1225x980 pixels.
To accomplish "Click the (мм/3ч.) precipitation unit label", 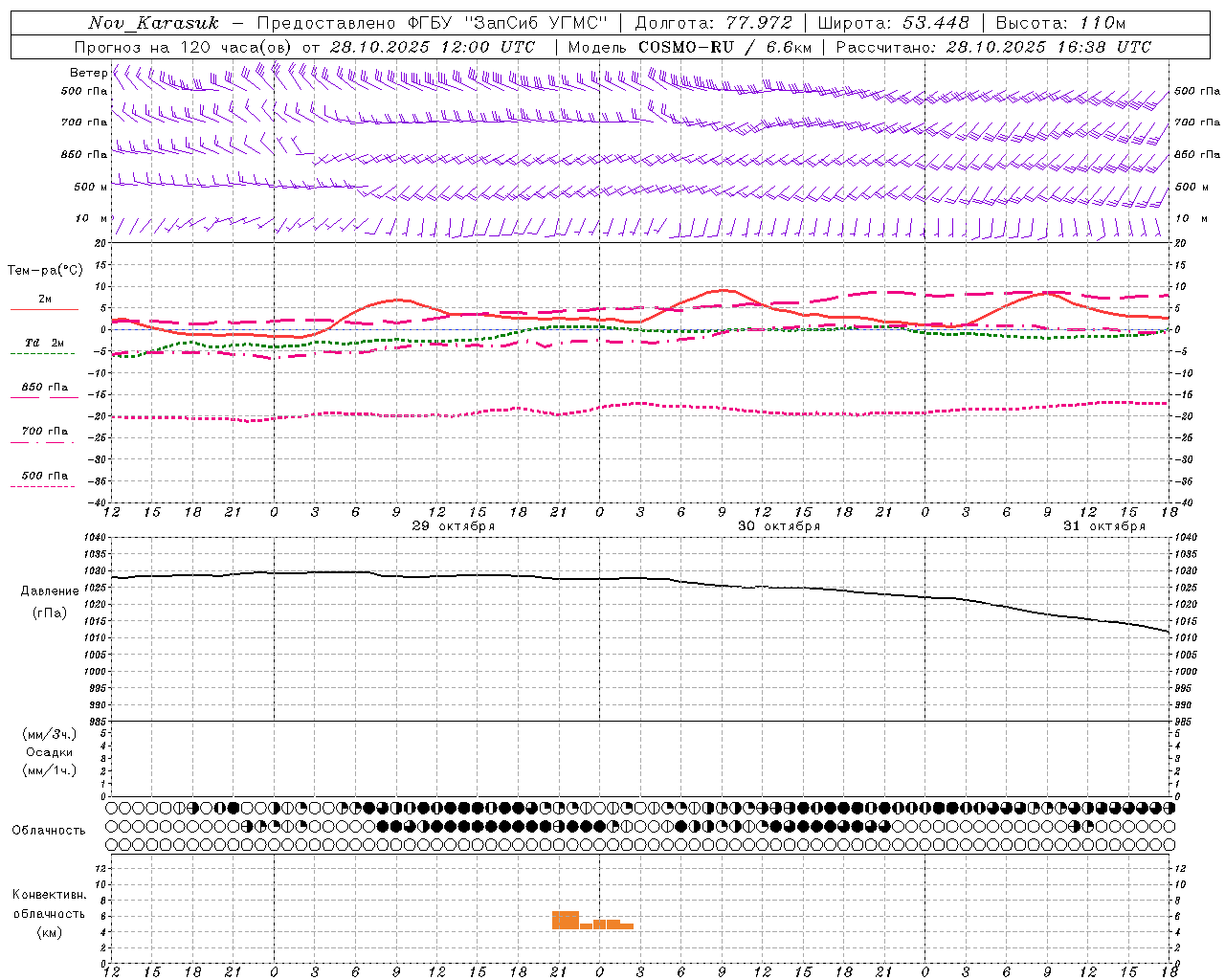I will click(x=50, y=734).
